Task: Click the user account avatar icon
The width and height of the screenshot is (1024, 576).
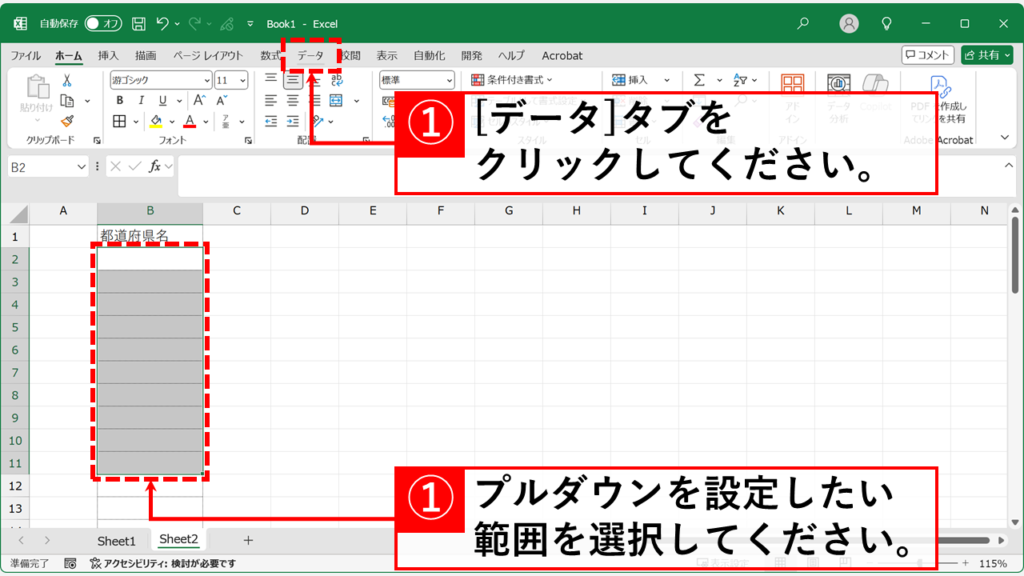Action: point(848,24)
